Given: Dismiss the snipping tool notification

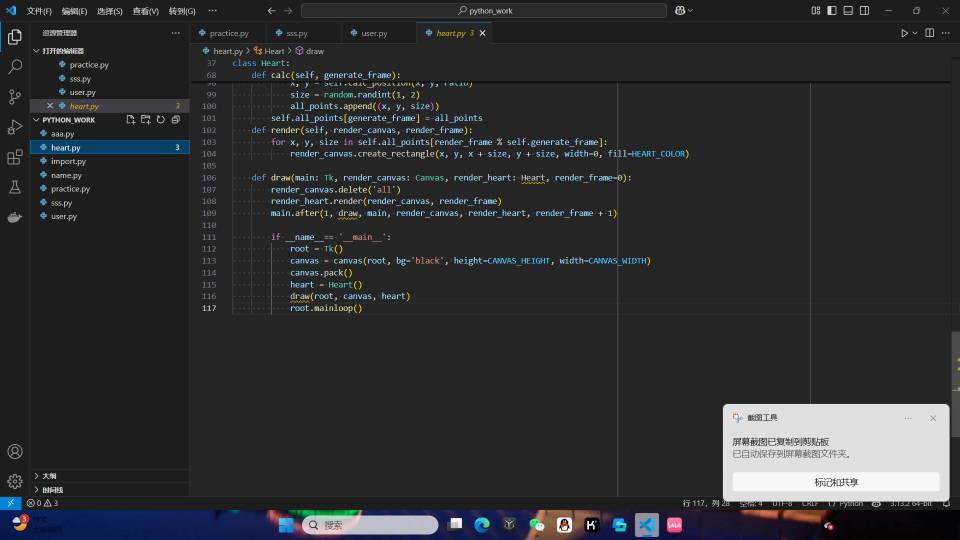Looking at the screenshot, I should 932,418.
